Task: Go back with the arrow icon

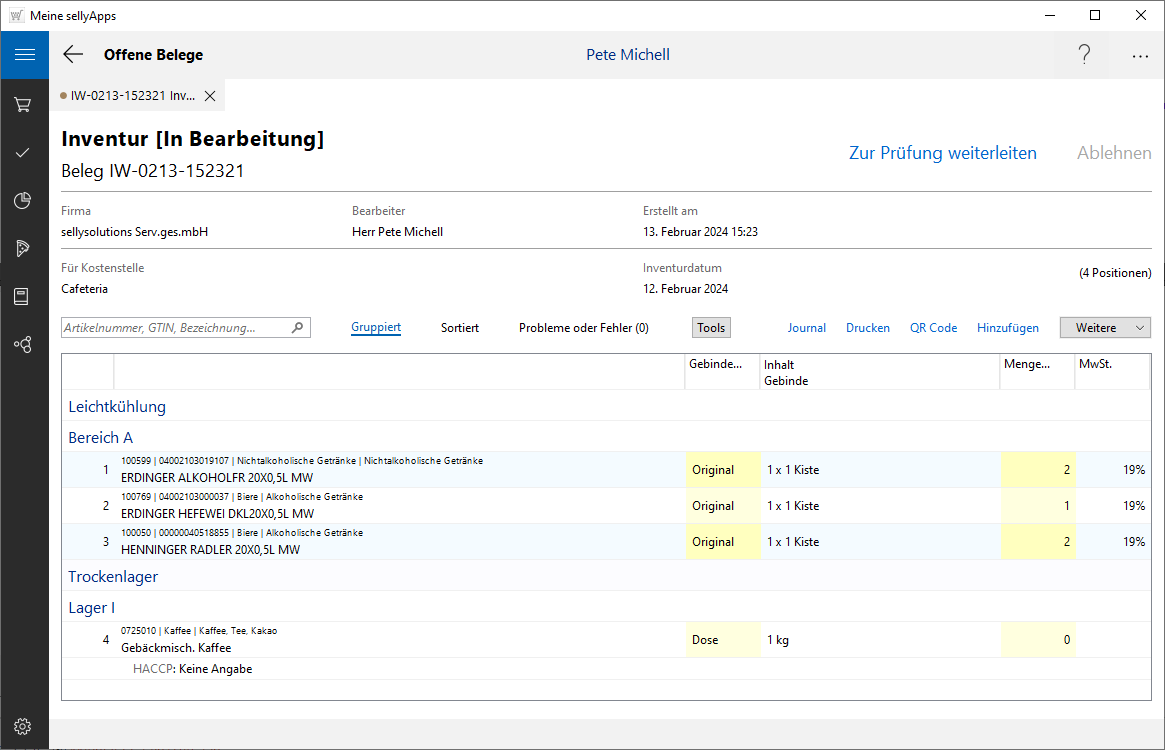Action: (73, 55)
